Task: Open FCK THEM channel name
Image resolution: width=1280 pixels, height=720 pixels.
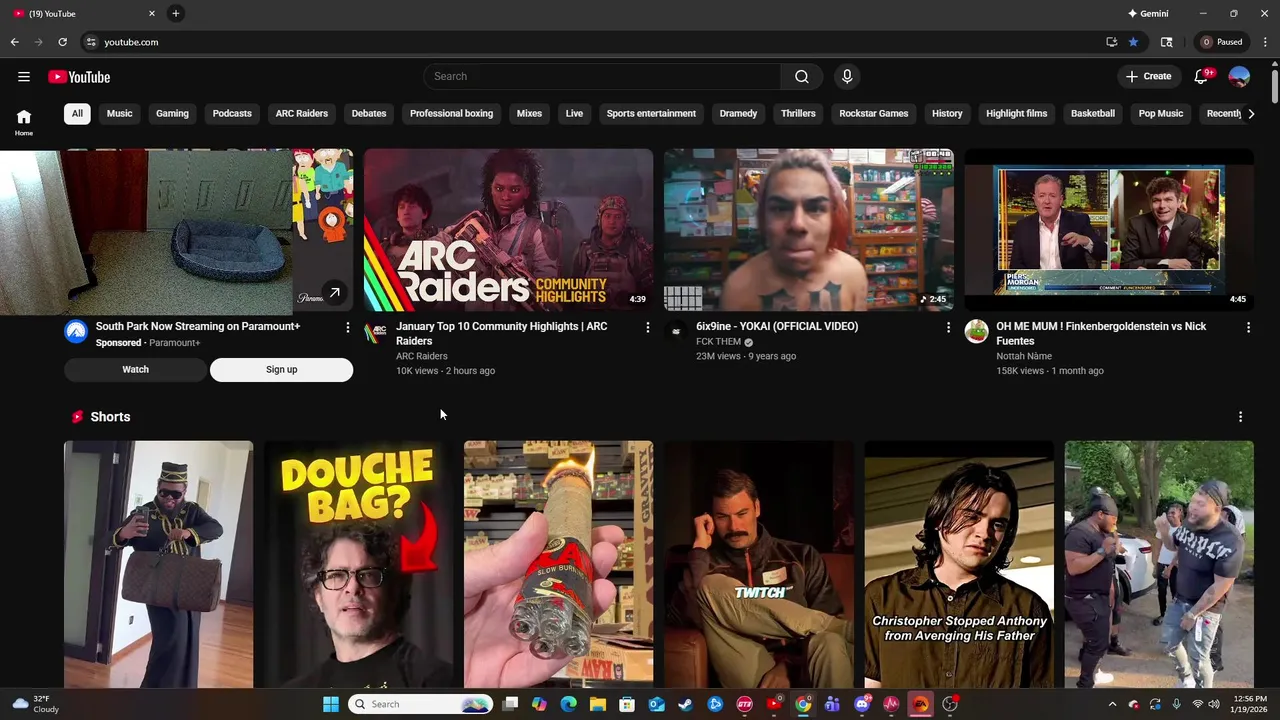Action: (719, 342)
